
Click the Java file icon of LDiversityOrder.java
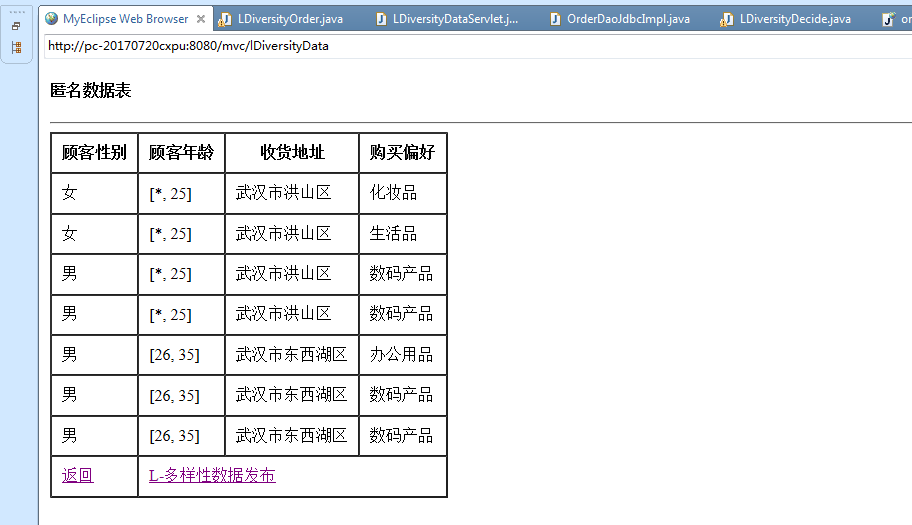[225, 20]
